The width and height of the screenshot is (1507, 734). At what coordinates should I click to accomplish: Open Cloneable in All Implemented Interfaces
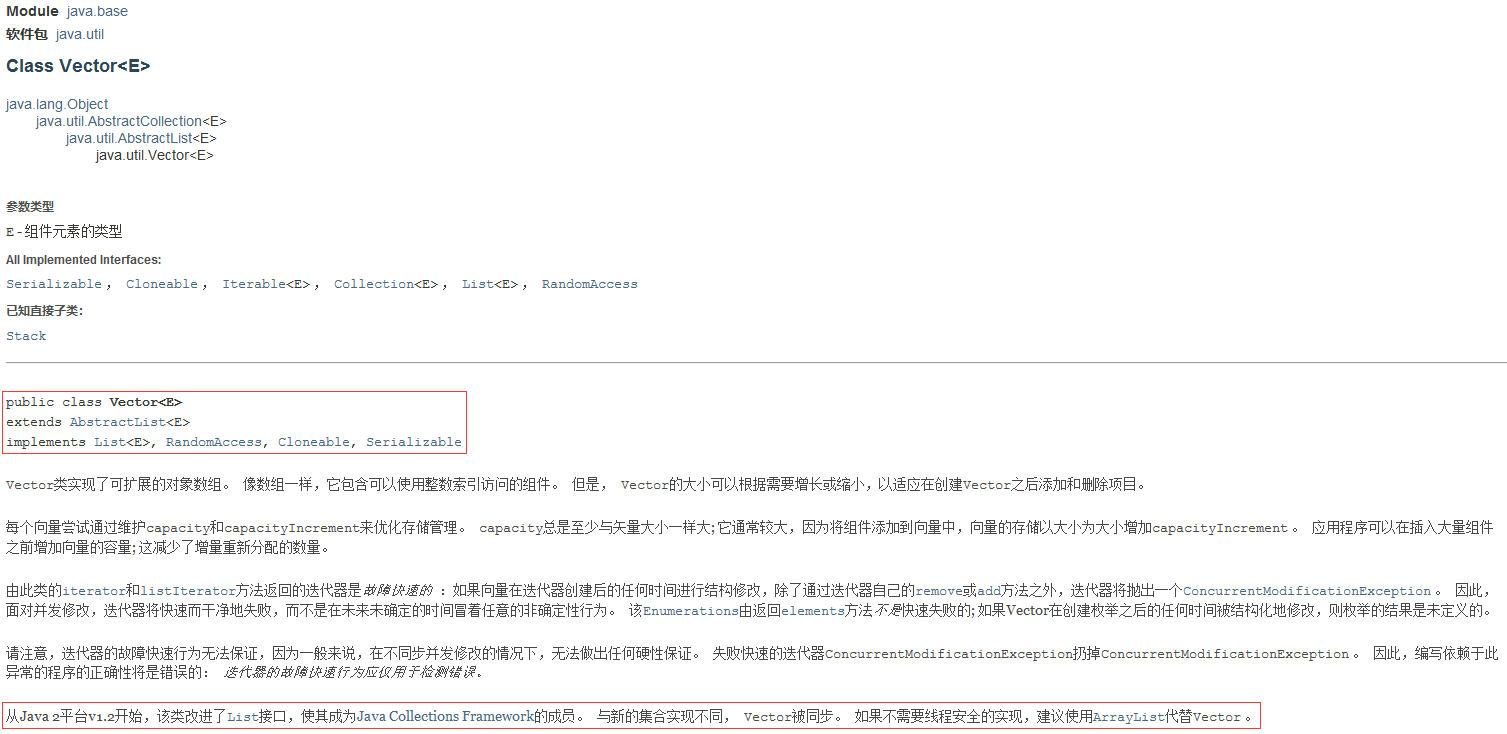click(x=162, y=284)
